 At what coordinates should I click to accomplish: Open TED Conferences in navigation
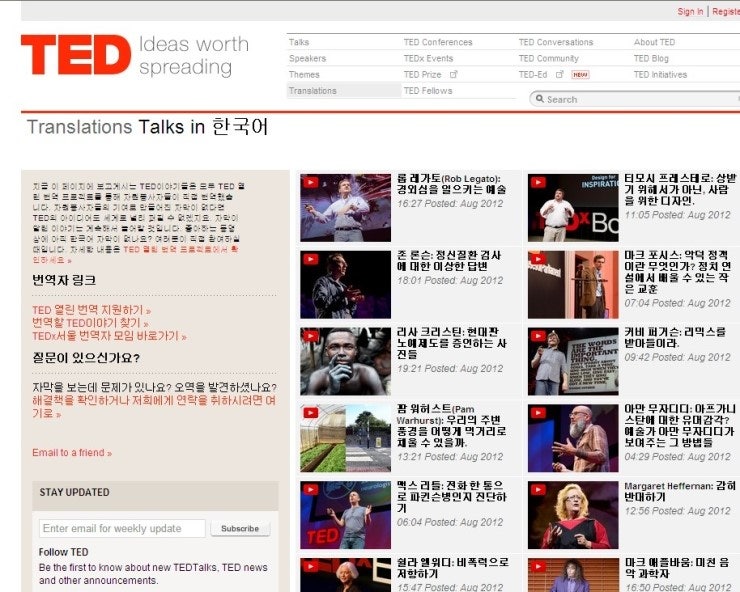tap(438, 42)
